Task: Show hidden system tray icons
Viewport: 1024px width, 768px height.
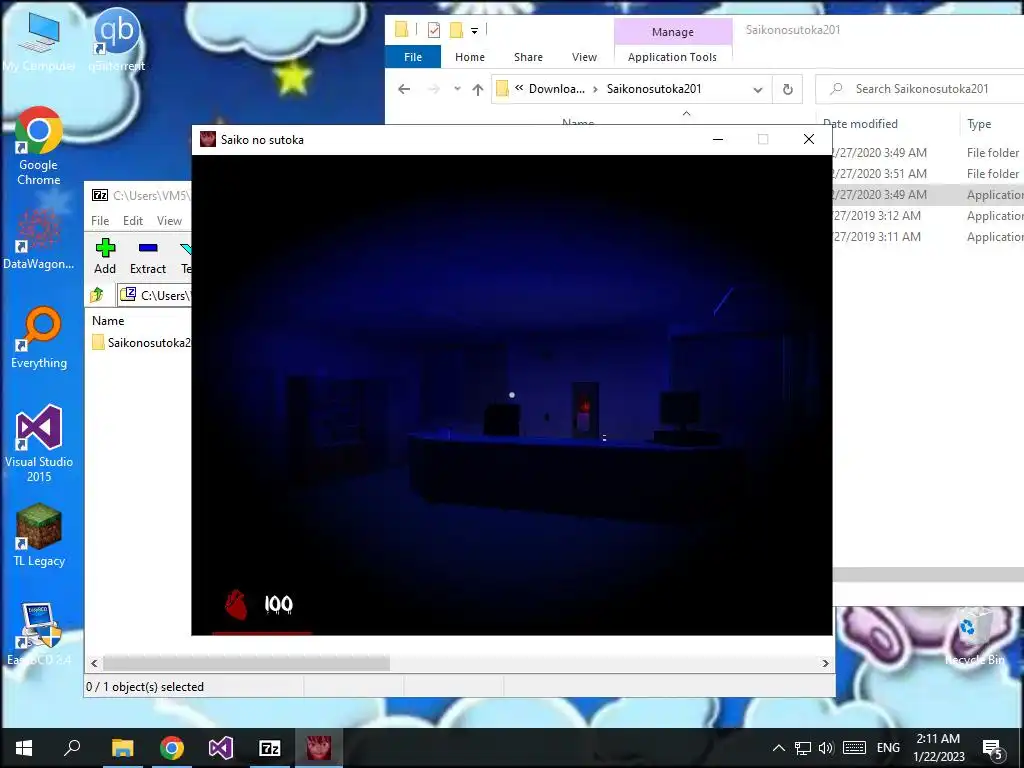Action: tap(778, 748)
